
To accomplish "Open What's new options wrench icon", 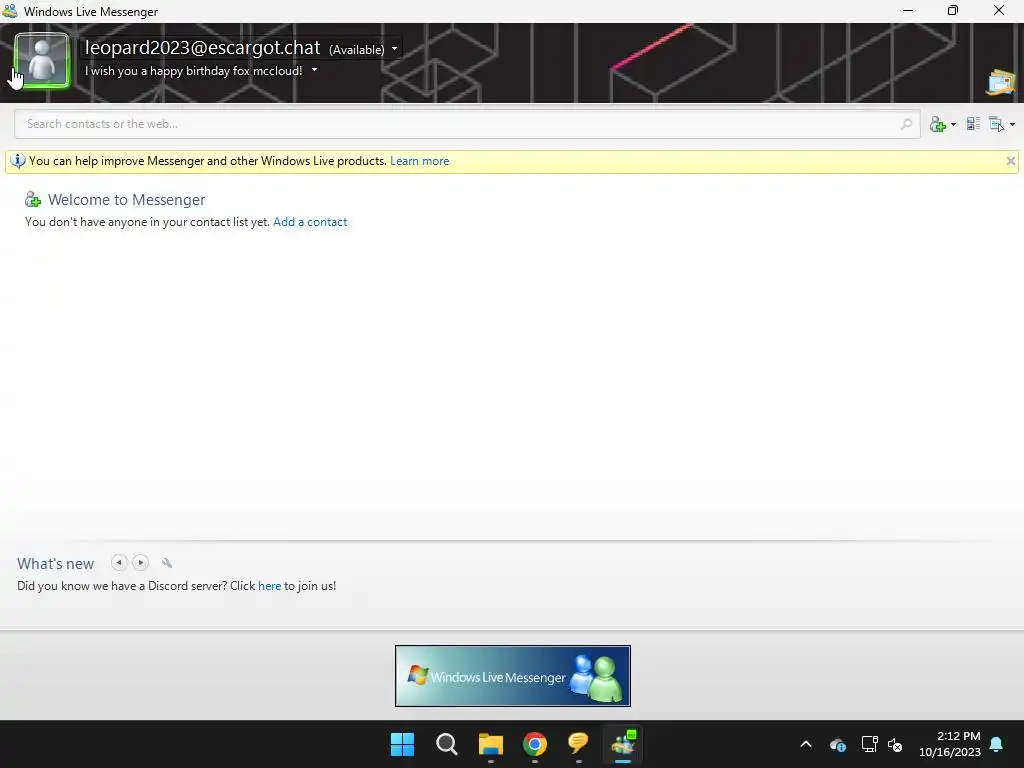I will (x=167, y=562).
